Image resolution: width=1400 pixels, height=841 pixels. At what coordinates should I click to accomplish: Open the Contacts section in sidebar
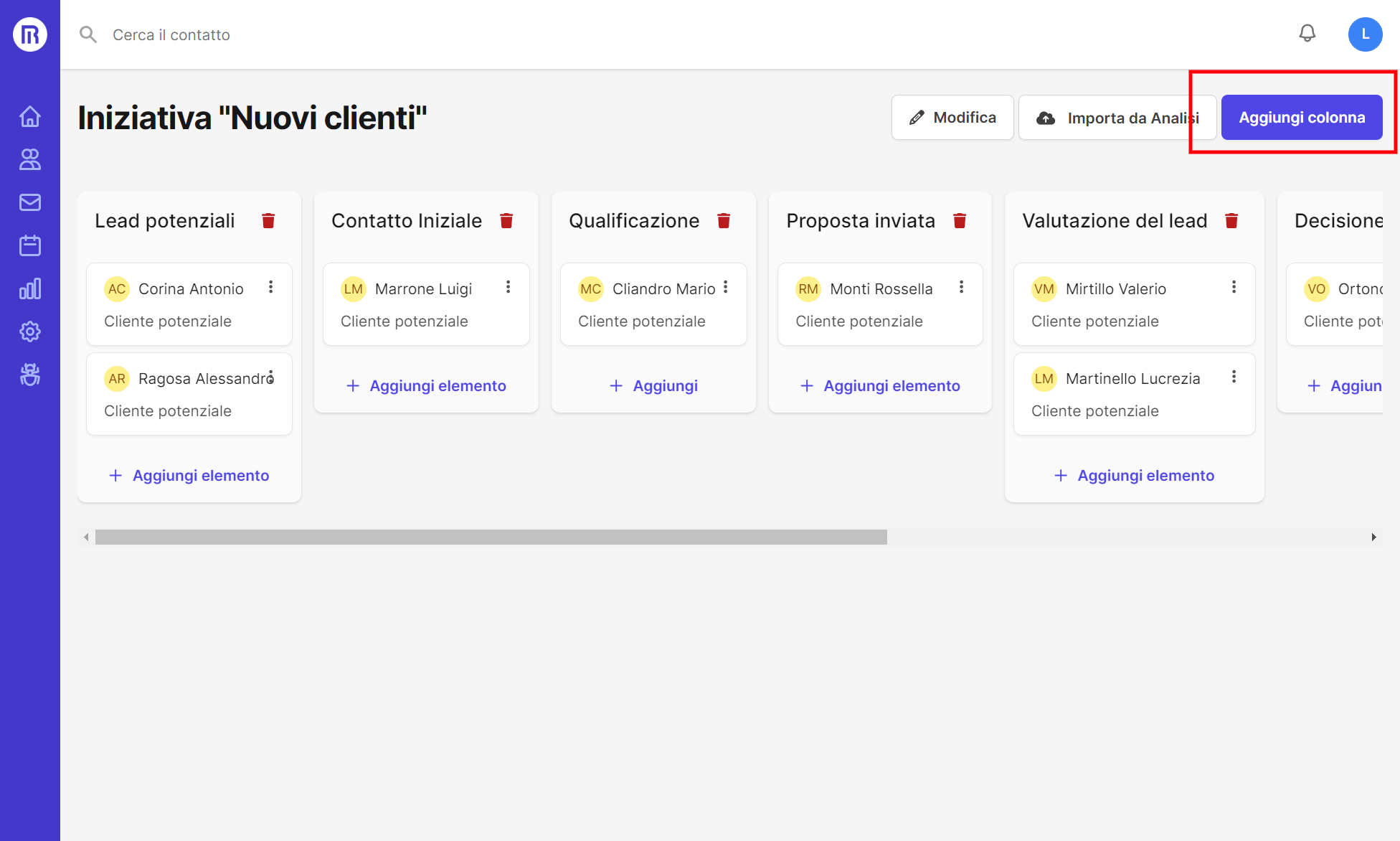pos(30,159)
